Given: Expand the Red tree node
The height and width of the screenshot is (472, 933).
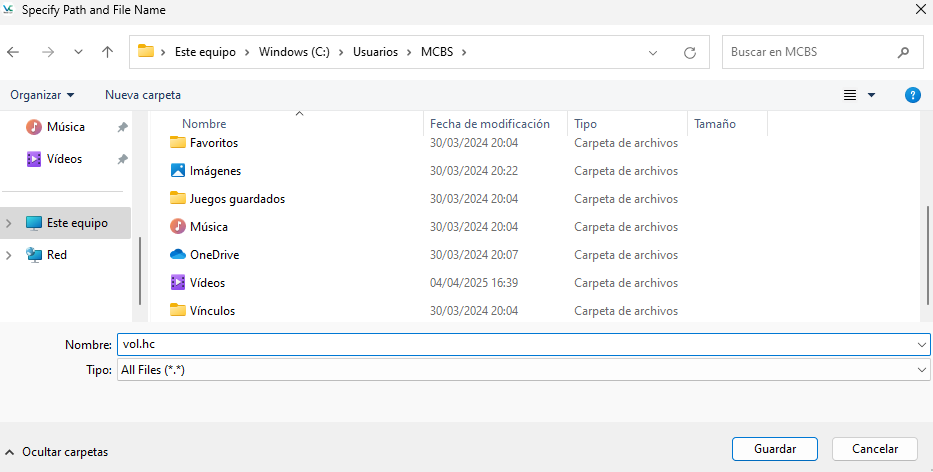Looking at the screenshot, I should [10, 255].
